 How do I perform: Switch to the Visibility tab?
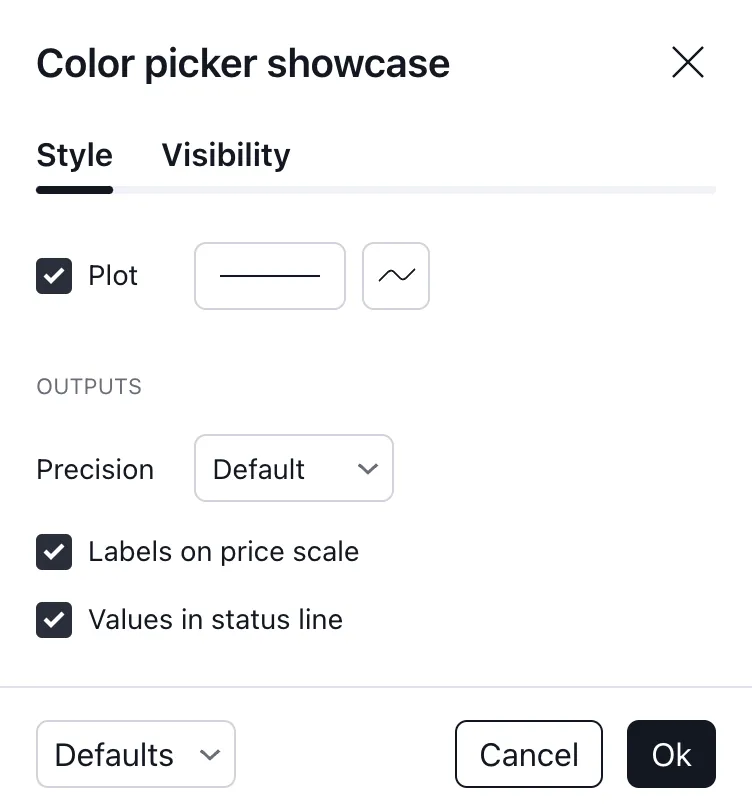click(226, 155)
